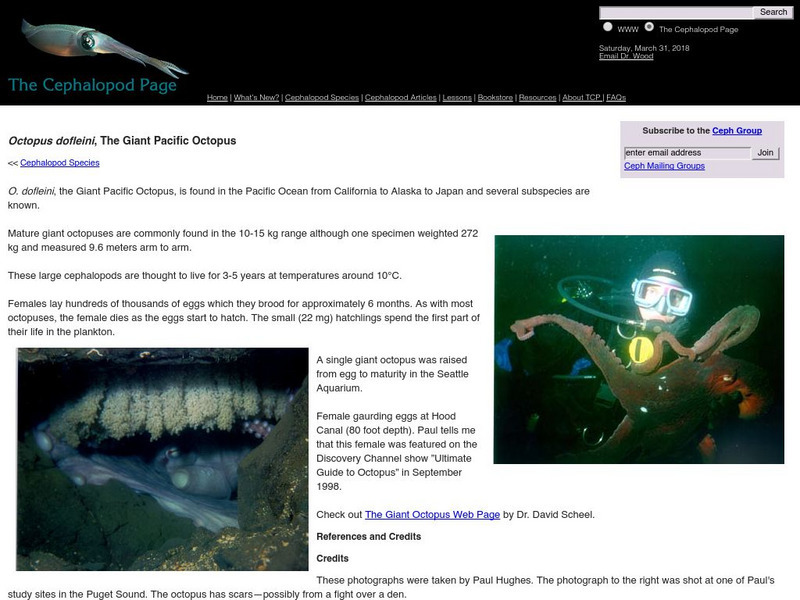The height and width of the screenshot is (600, 800).
Task: Open the Resources navigation link
Action: coord(537,98)
